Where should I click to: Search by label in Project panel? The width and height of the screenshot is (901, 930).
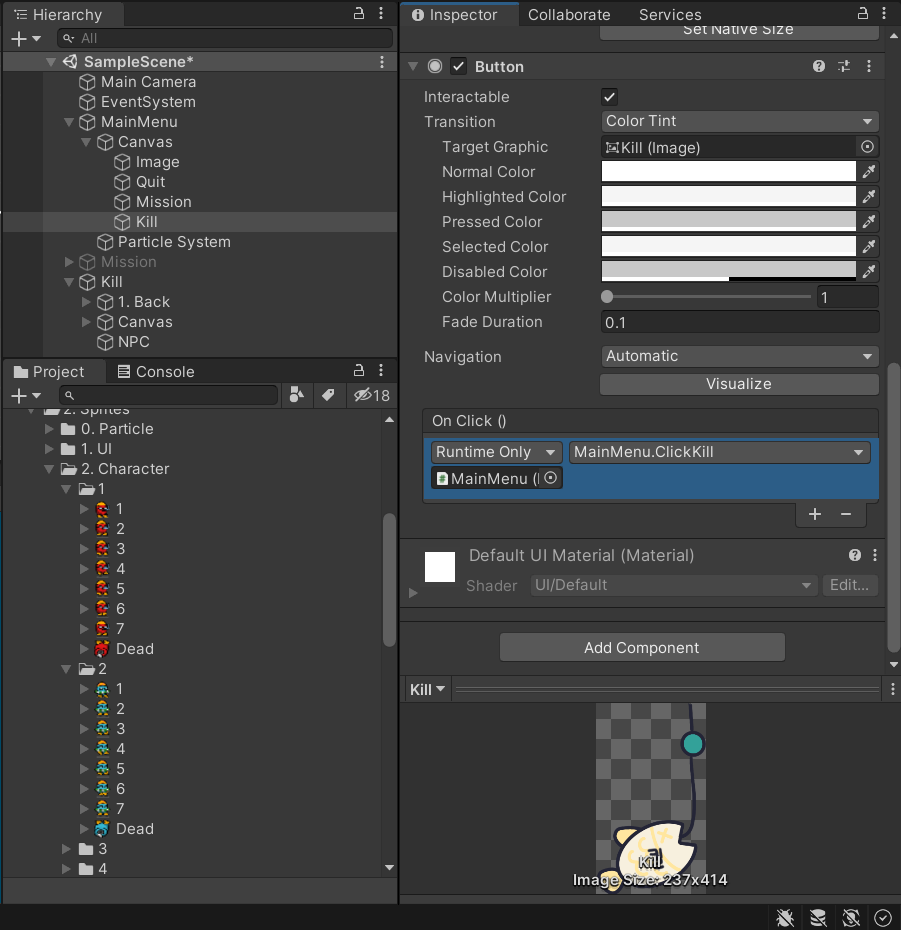click(328, 395)
